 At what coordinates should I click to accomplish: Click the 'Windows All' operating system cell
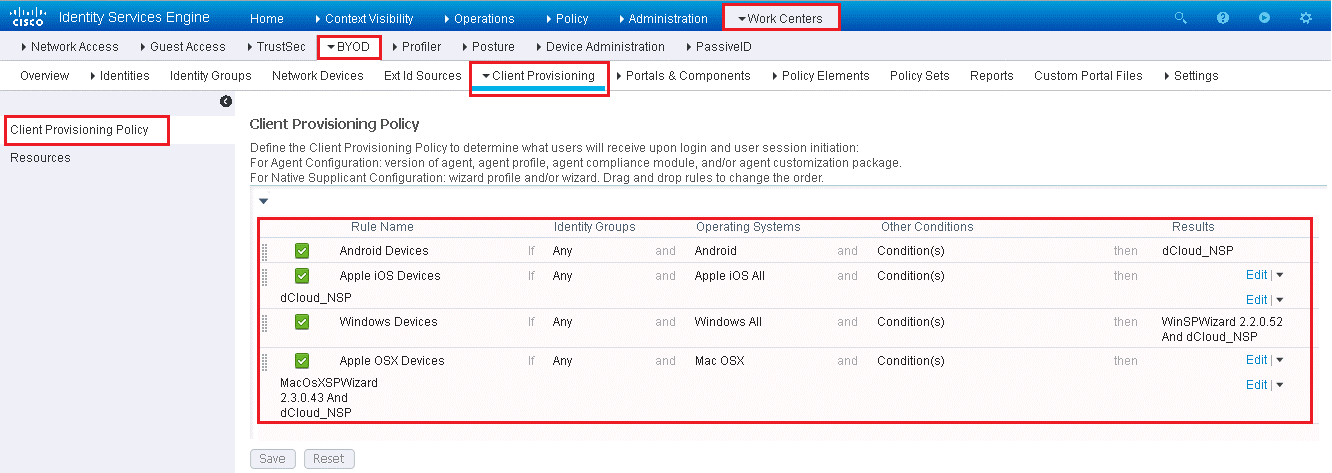click(x=728, y=322)
